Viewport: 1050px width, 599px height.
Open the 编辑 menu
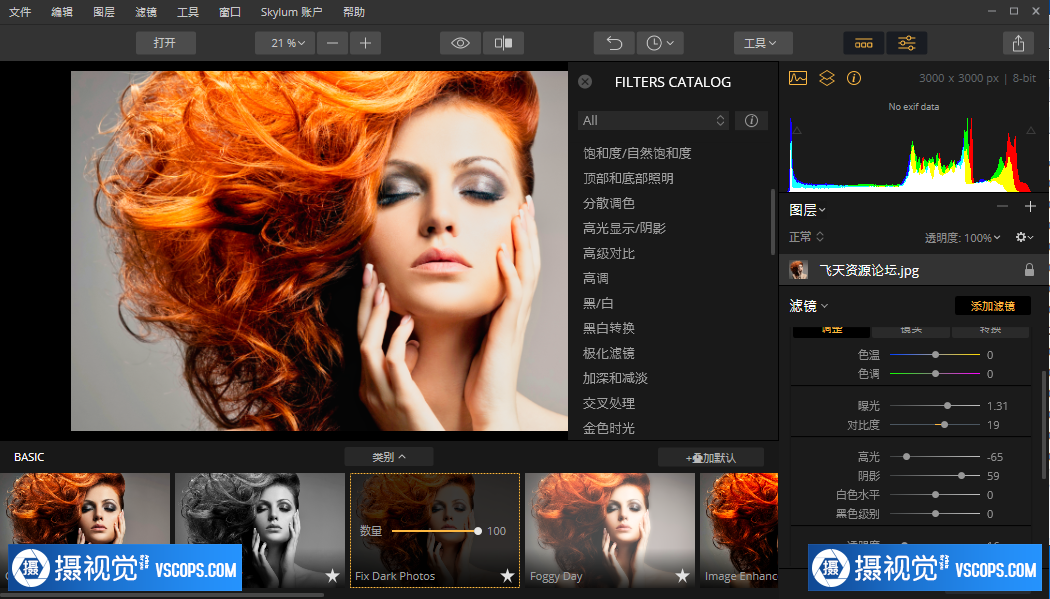click(x=62, y=12)
